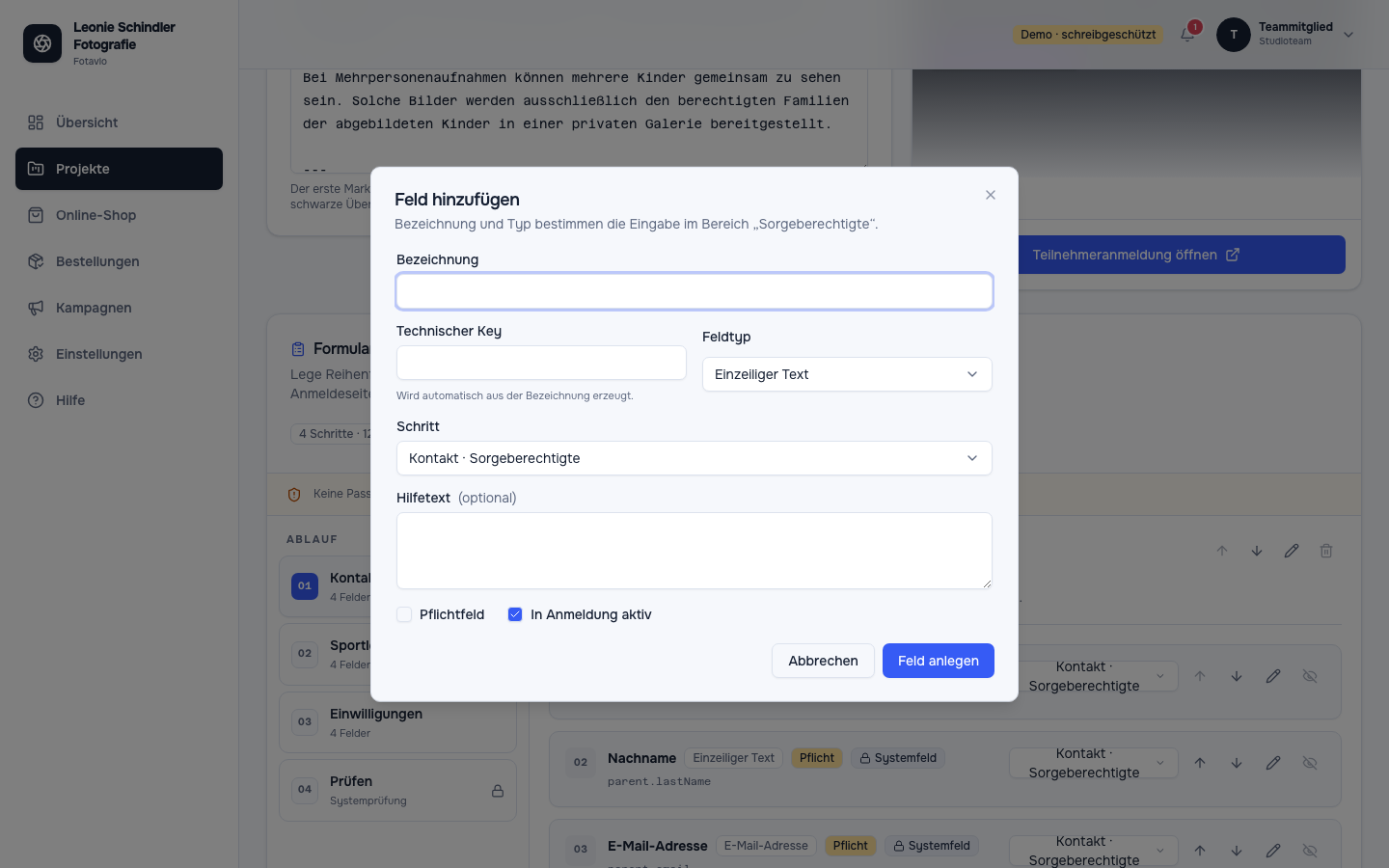Open Hilfe in the sidebar
Viewport: 1389px width, 868px height.
pyautogui.click(x=119, y=400)
